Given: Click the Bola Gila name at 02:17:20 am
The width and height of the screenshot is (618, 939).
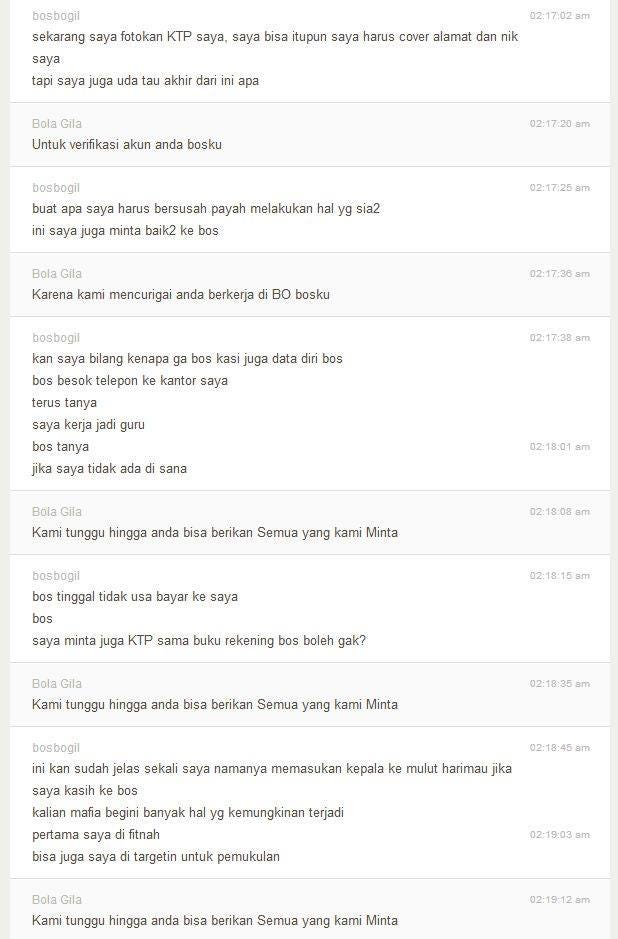Looking at the screenshot, I should pyautogui.click(x=57, y=124).
